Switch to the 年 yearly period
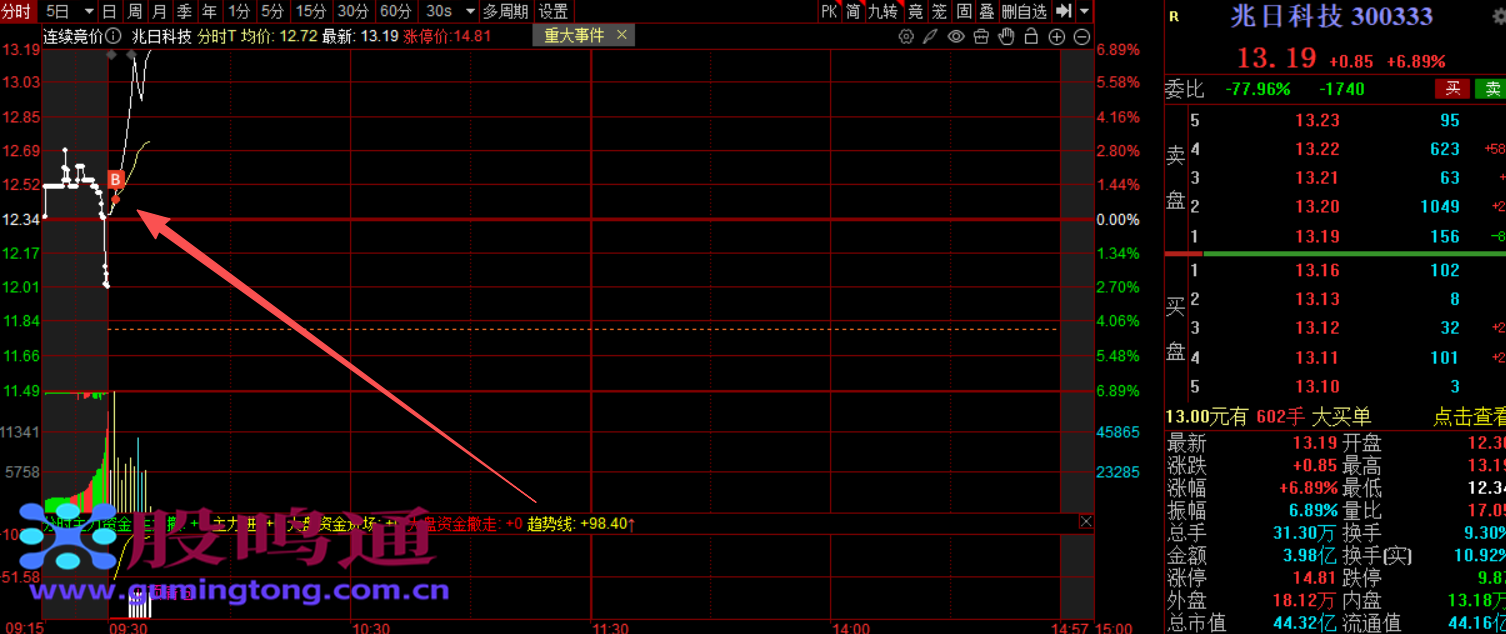This screenshot has height=634, width=1506. pos(210,12)
